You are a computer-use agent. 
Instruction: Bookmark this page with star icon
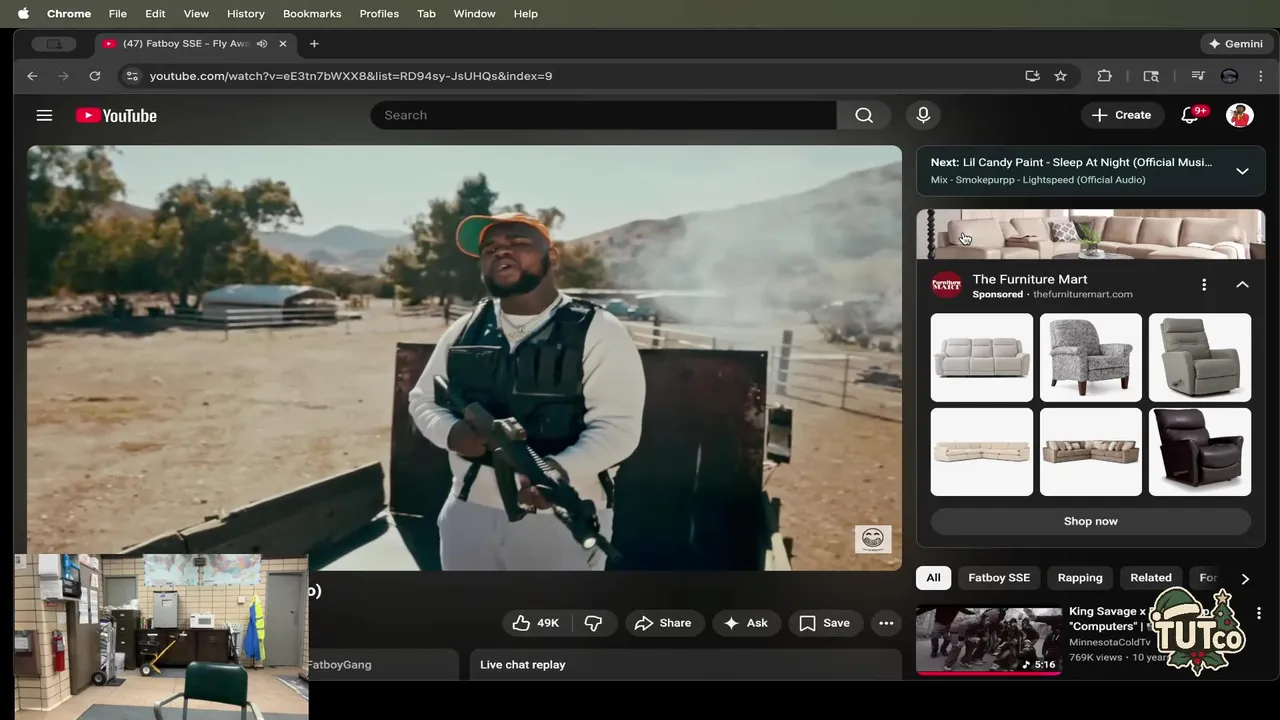point(1060,76)
